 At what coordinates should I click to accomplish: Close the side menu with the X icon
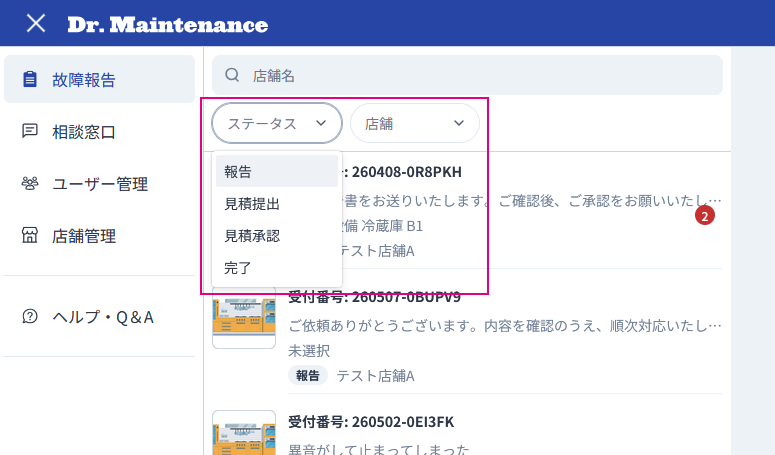[x=36, y=23]
